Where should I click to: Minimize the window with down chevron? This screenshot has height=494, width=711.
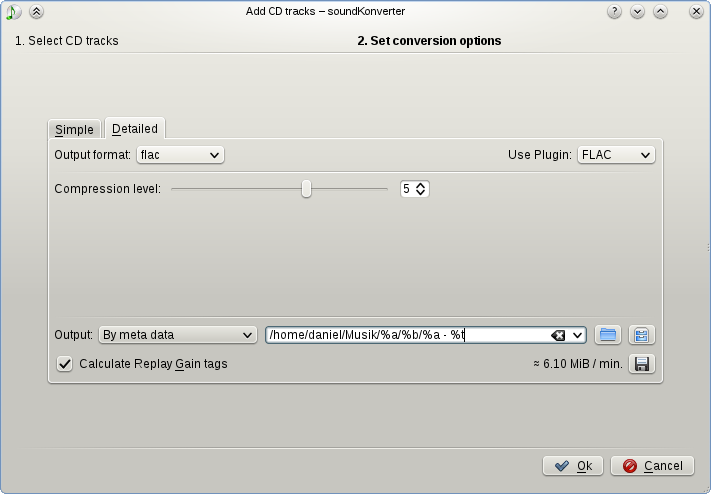point(637,12)
